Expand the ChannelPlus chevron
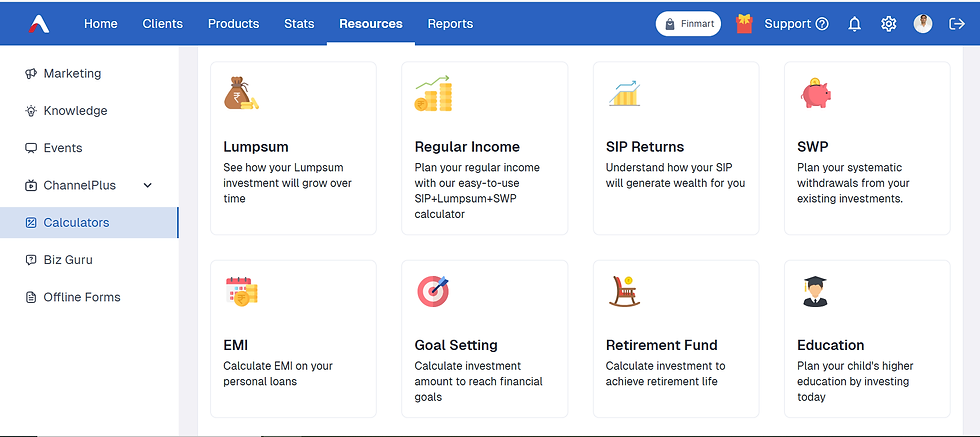The height and width of the screenshot is (437, 980). 148,185
